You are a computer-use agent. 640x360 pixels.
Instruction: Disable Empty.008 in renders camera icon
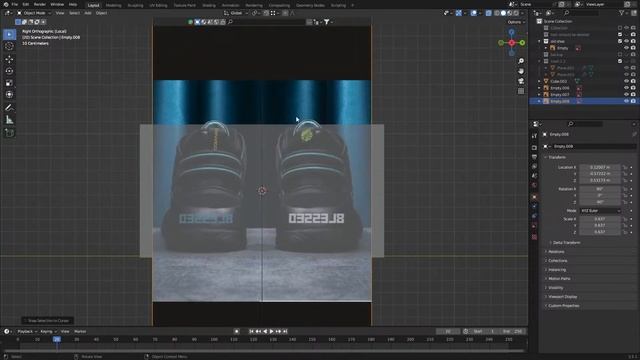[x=633, y=101]
